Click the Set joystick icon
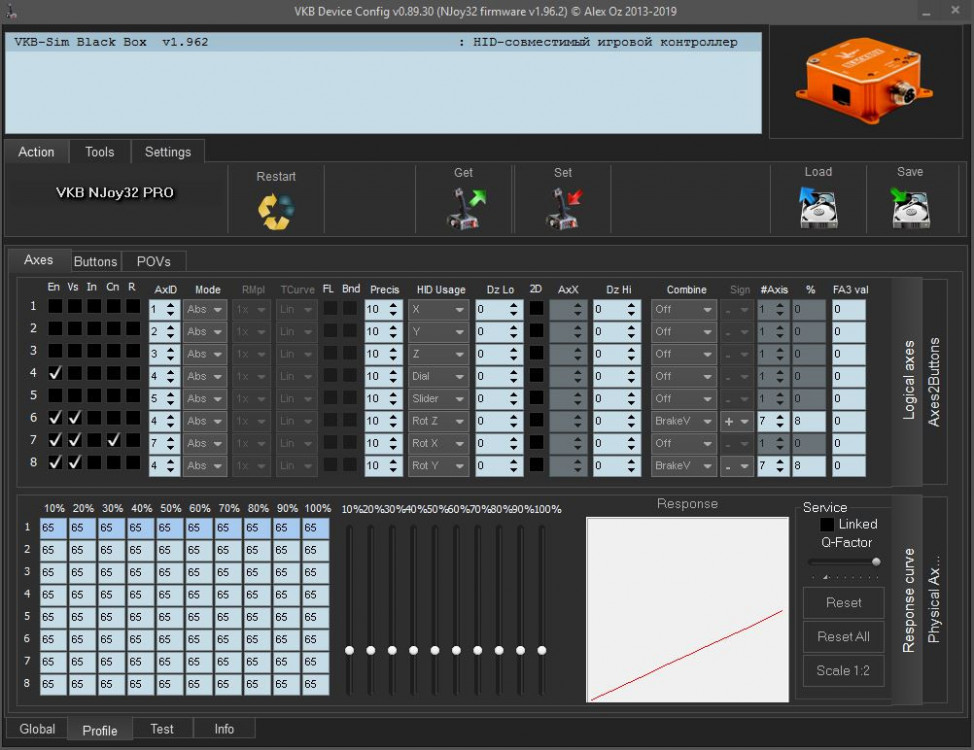The width and height of the screenshot is (974, 750). click(x=563, y=209)
